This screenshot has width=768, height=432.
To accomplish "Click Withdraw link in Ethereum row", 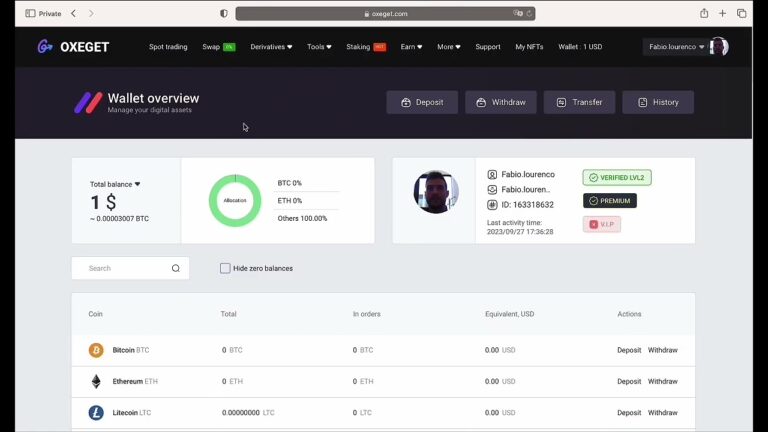I will point(663,382).
